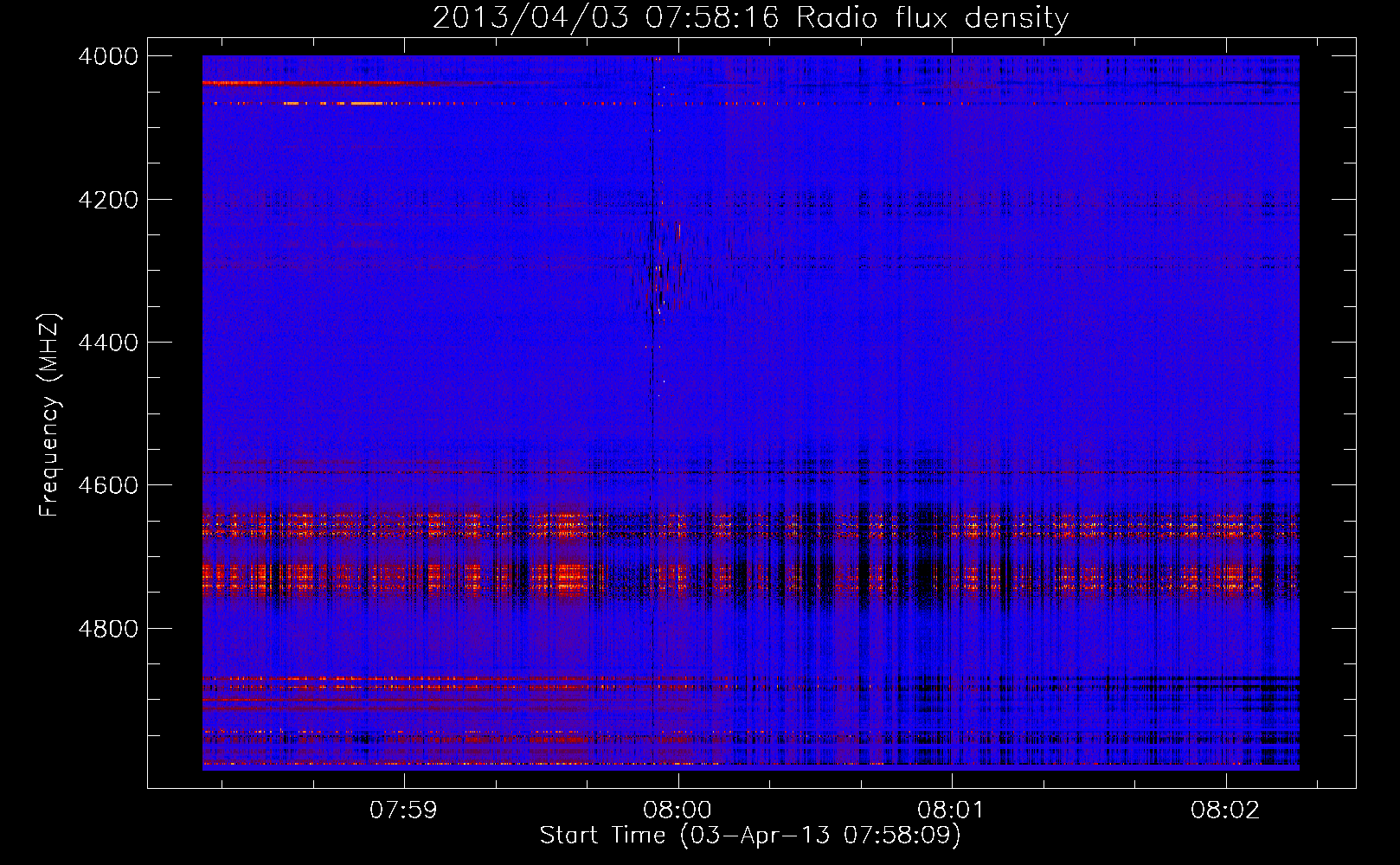Click the '4200' frequency axis label

pyautogui.click(x=108, y=200)
